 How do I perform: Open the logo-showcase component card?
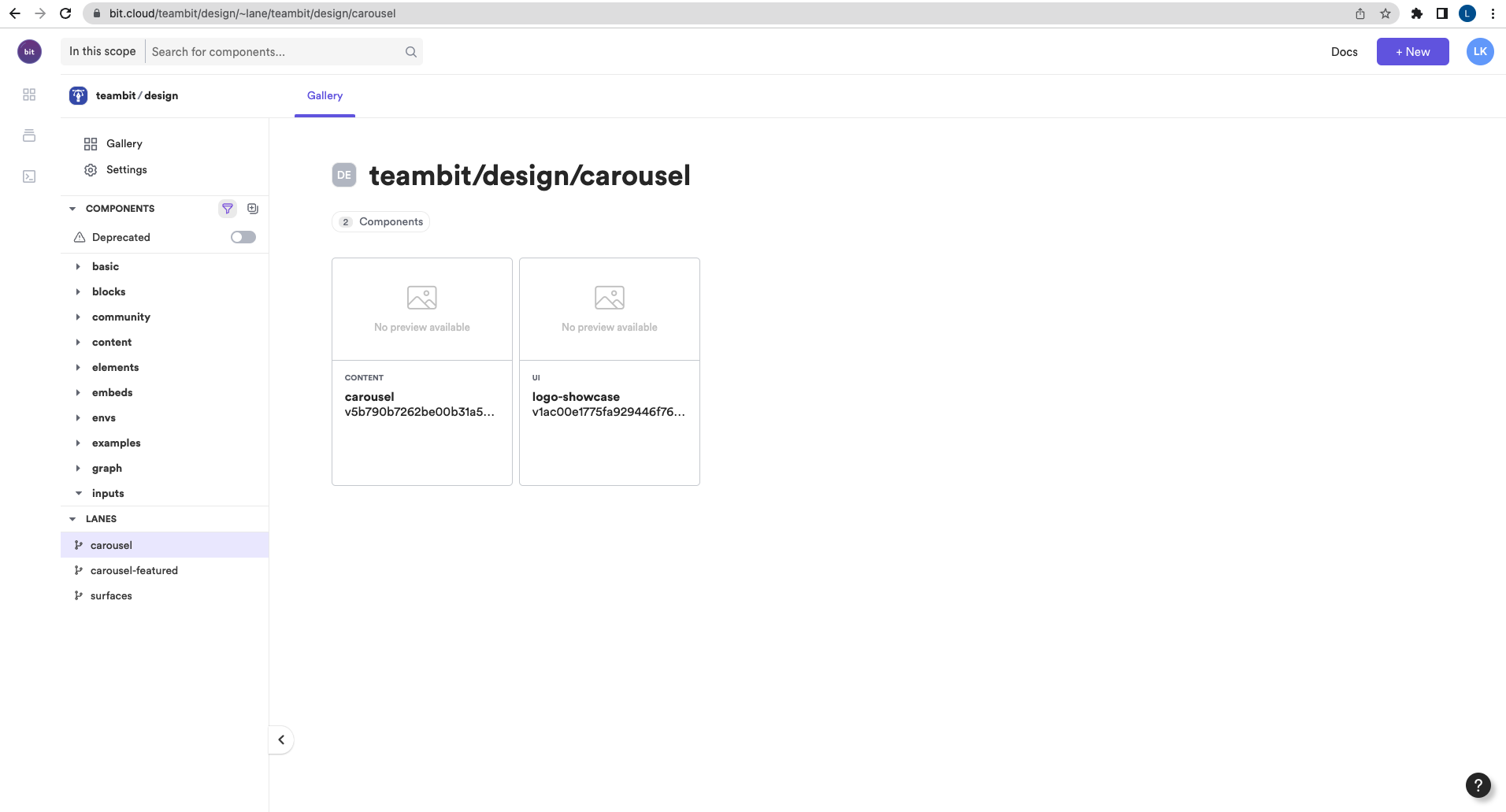[609, 371]
